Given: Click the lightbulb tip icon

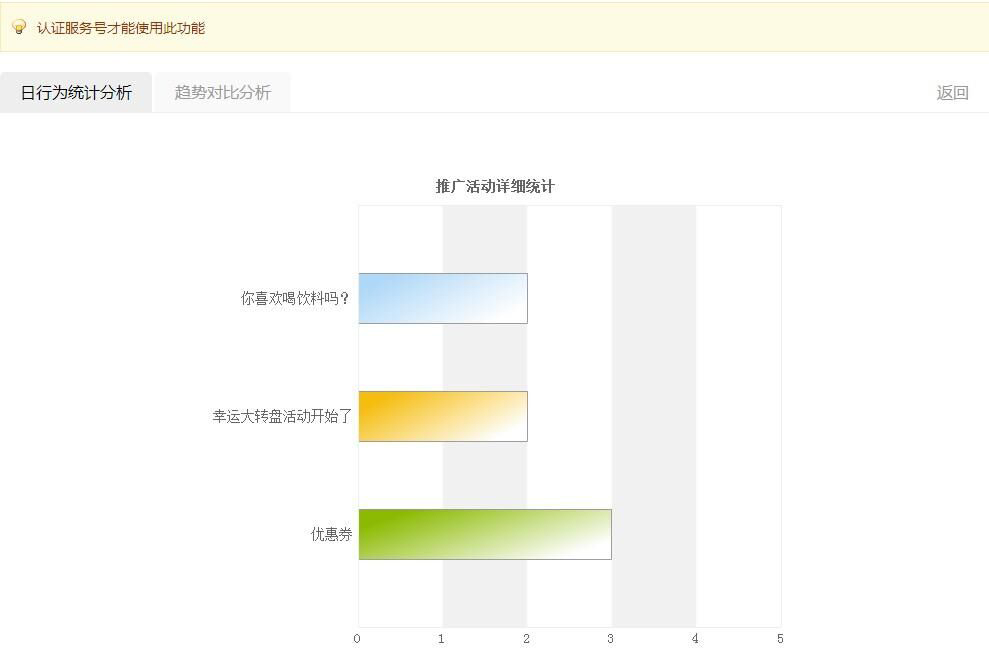Looking at the screenshot, I should point(19,27).
